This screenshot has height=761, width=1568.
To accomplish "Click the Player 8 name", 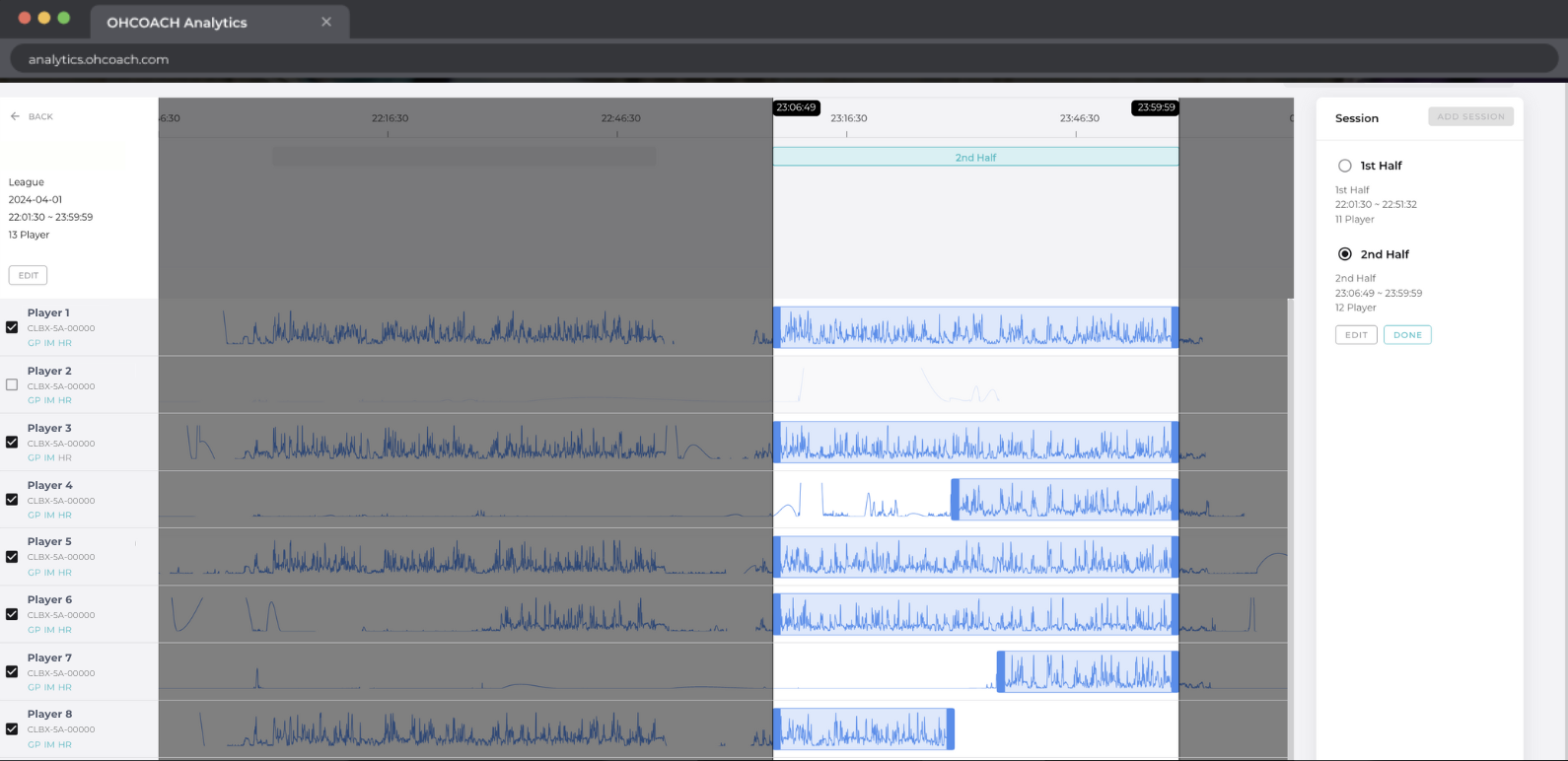I will pos(49,714).
